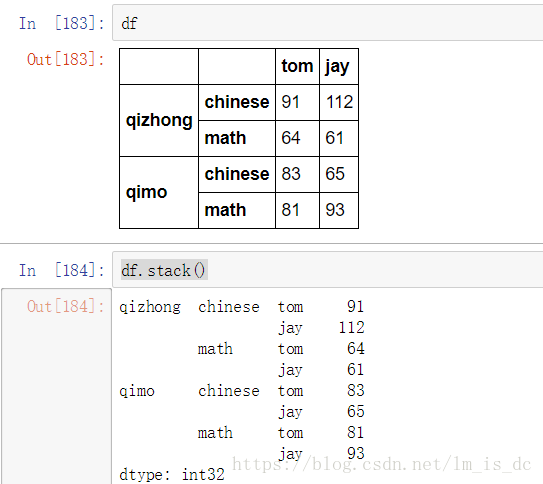Image resolution: width=543 pixels, height=484 pixels.
Task: Click the code cell containing df.stack()
Action: 328,270
